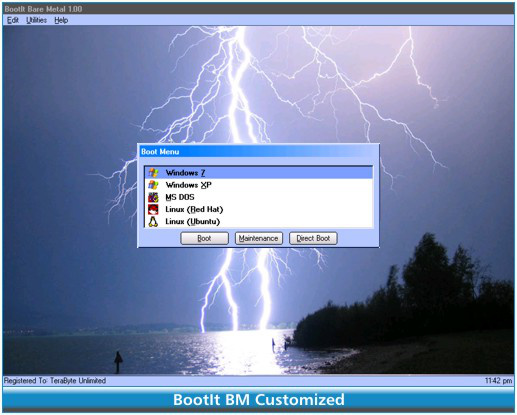Open the Utilities menu

tap(36, 20)
